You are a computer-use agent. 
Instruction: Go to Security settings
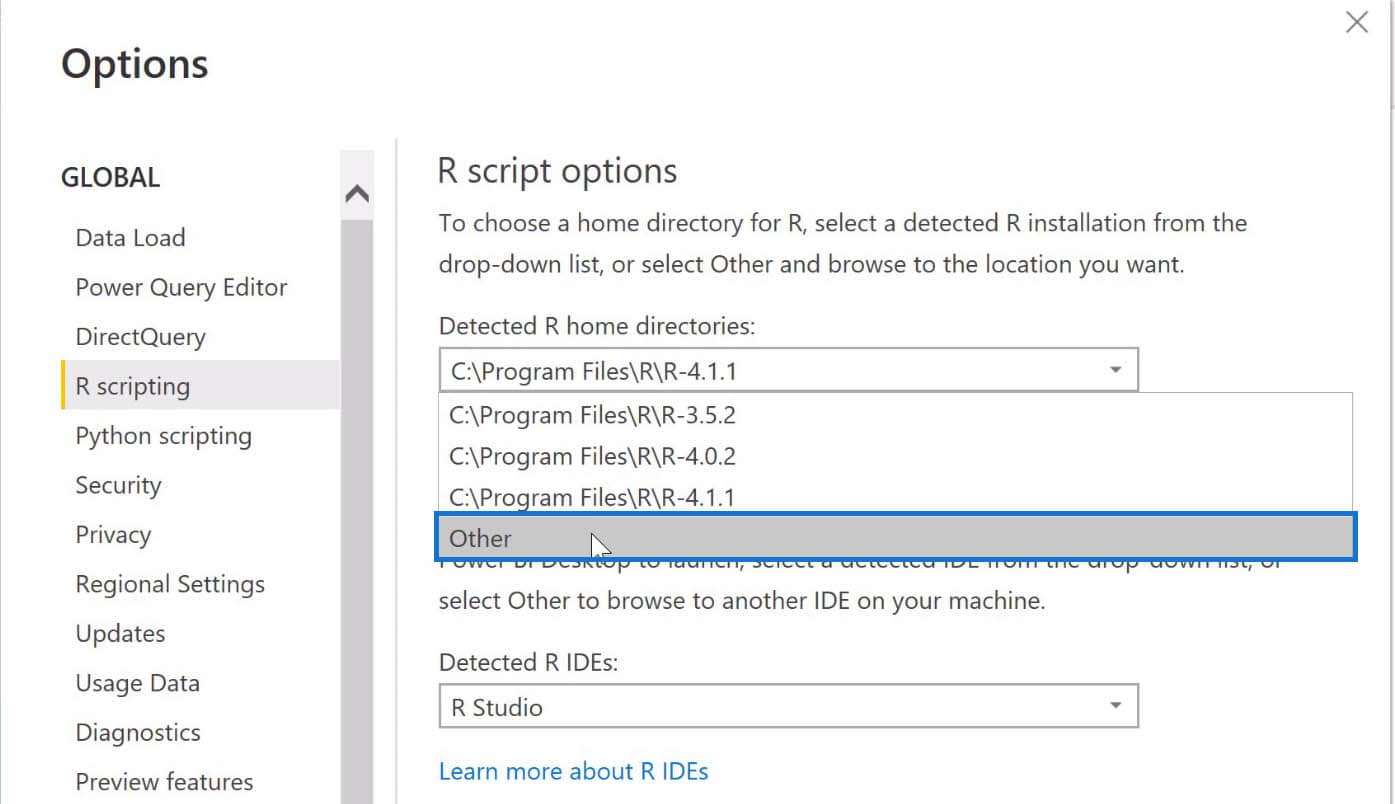pos(118,485)
